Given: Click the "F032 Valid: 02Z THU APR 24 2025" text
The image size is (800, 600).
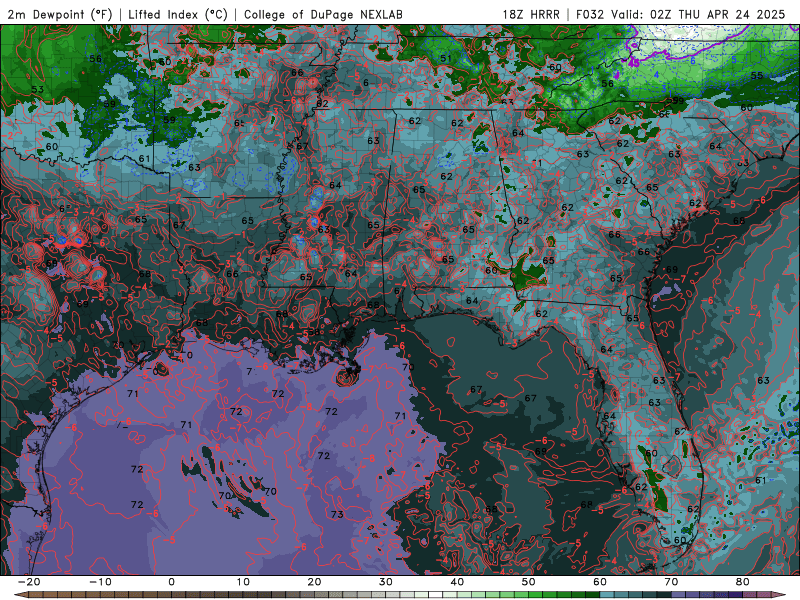Looking at the screenshot, I should tap(680, 14).
